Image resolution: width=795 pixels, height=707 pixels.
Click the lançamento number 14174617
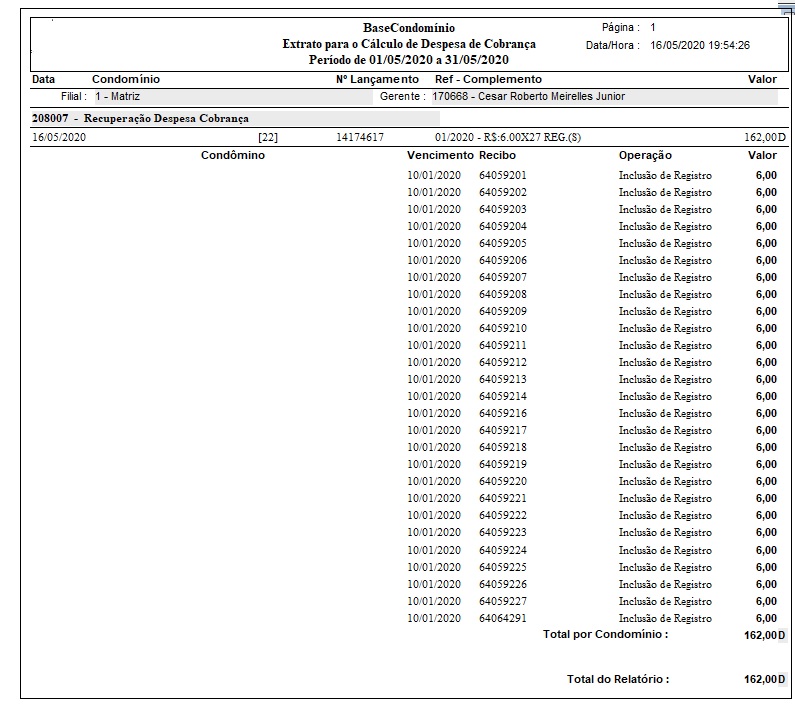(x=360, y=137)
